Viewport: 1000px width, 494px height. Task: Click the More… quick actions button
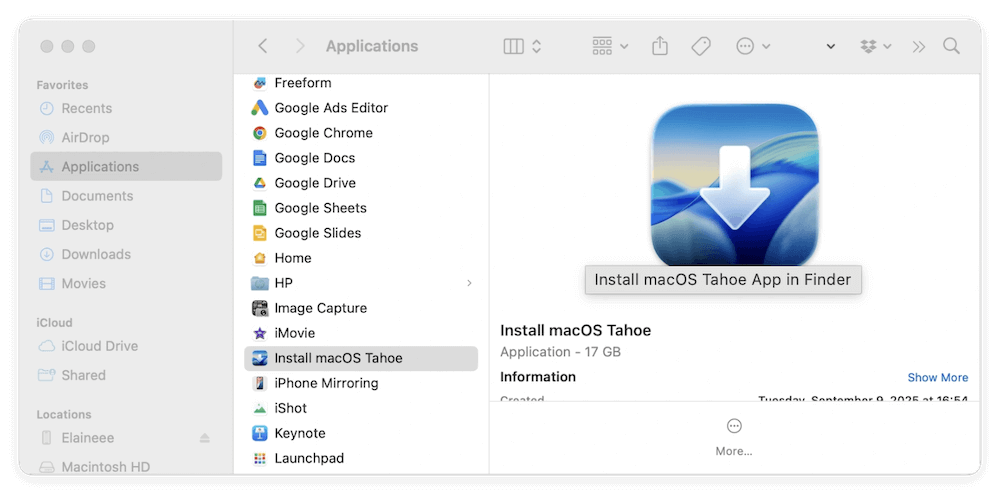coord(734,438)
